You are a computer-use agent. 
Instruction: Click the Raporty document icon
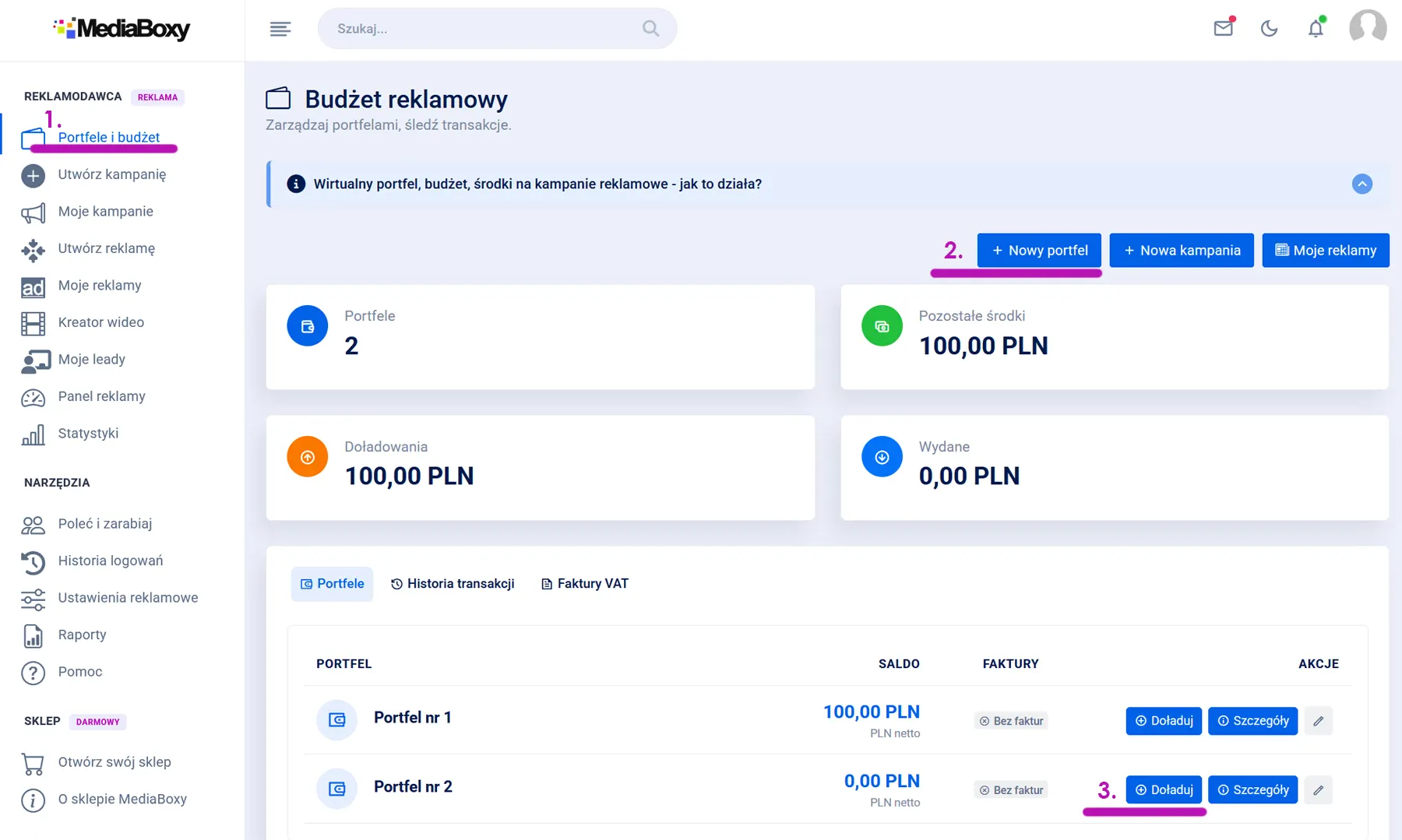[x=33, y=636]
